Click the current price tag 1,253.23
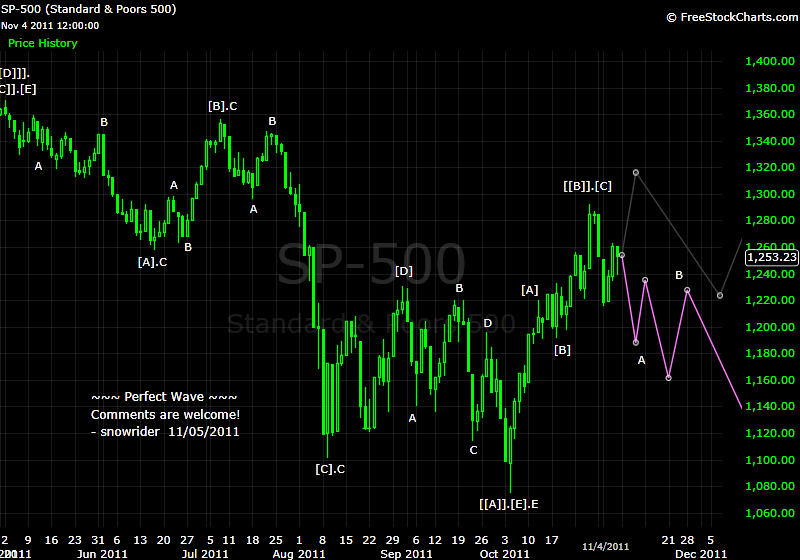 click(x=771, y=257)
